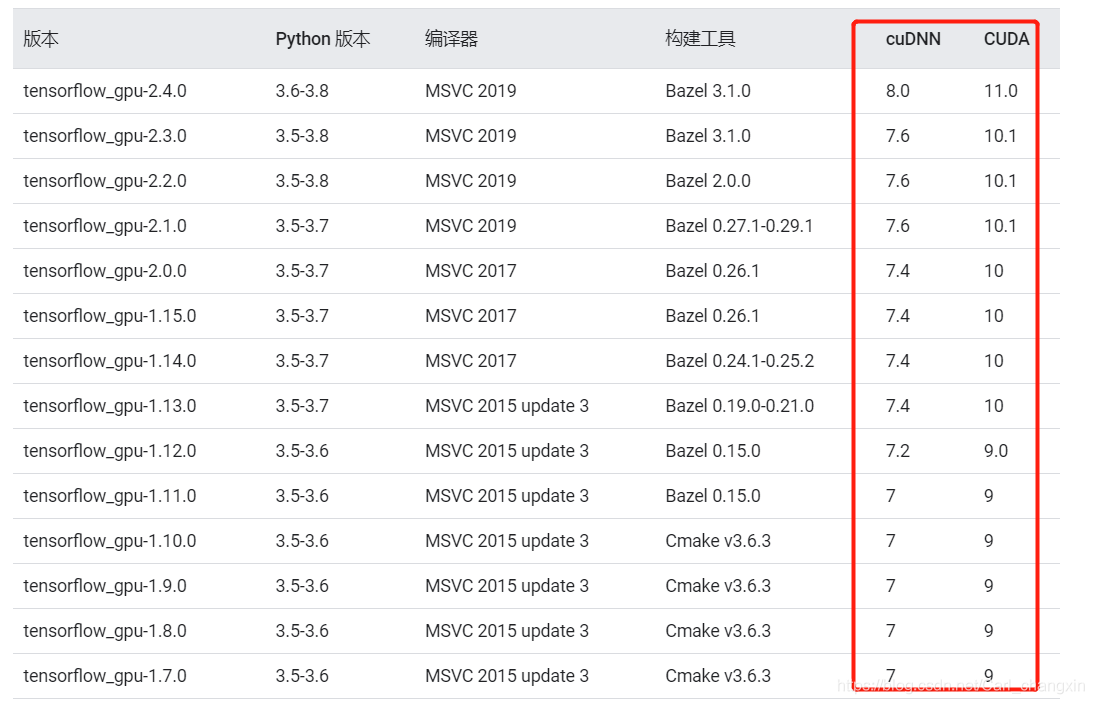Click the CUDA 11.0 cell
Screen dimensions: 1094x704
tap(1001, 91)
